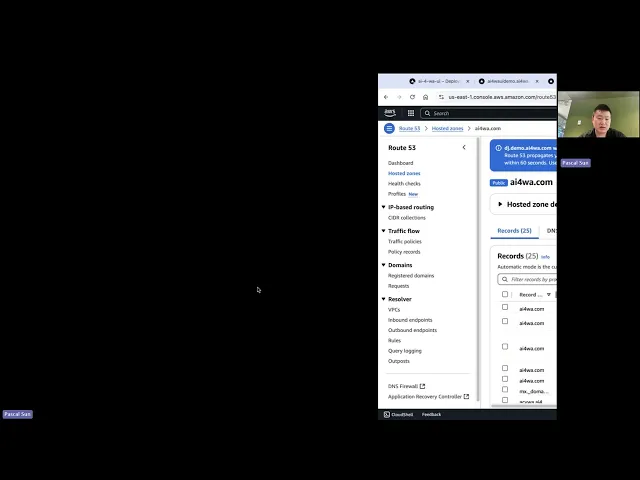The width and height of the screenshot is (640, 480).
Task: Tick checkbox of fourth ai4wa.com record
Action: (x=505, y=368)
